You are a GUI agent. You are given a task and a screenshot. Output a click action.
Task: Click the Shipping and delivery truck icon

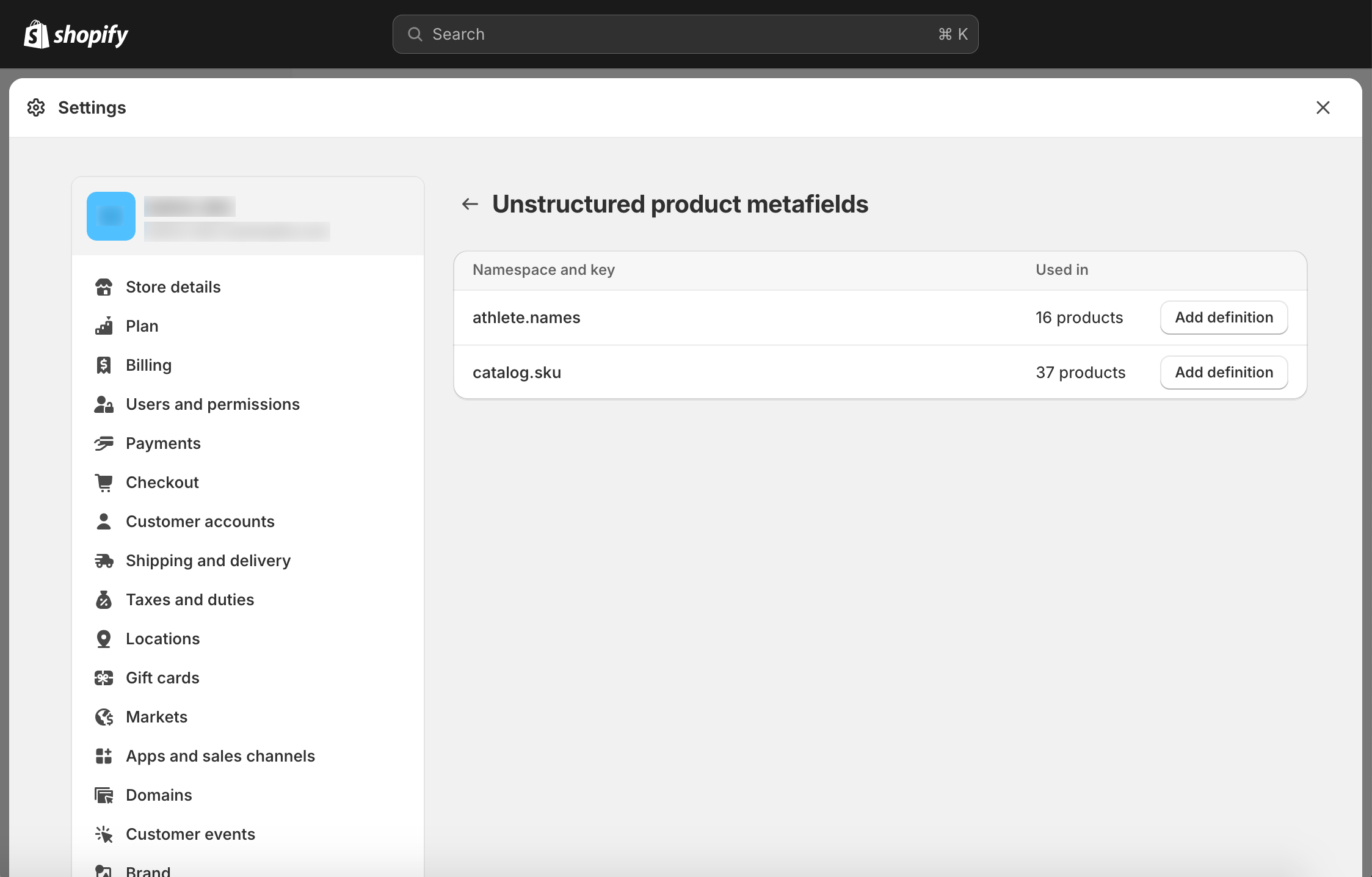(x=104, y=561)
